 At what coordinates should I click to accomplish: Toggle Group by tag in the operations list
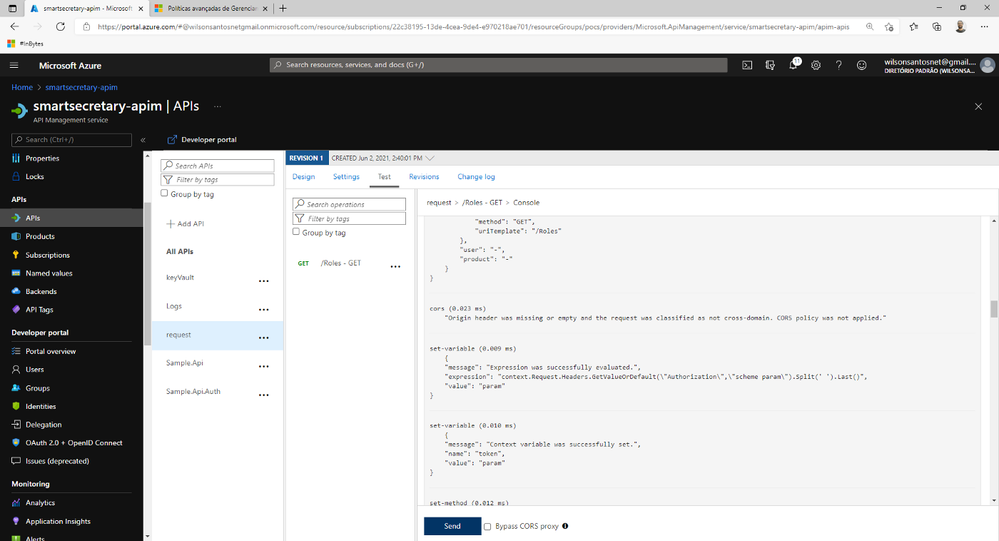point(296,232)
